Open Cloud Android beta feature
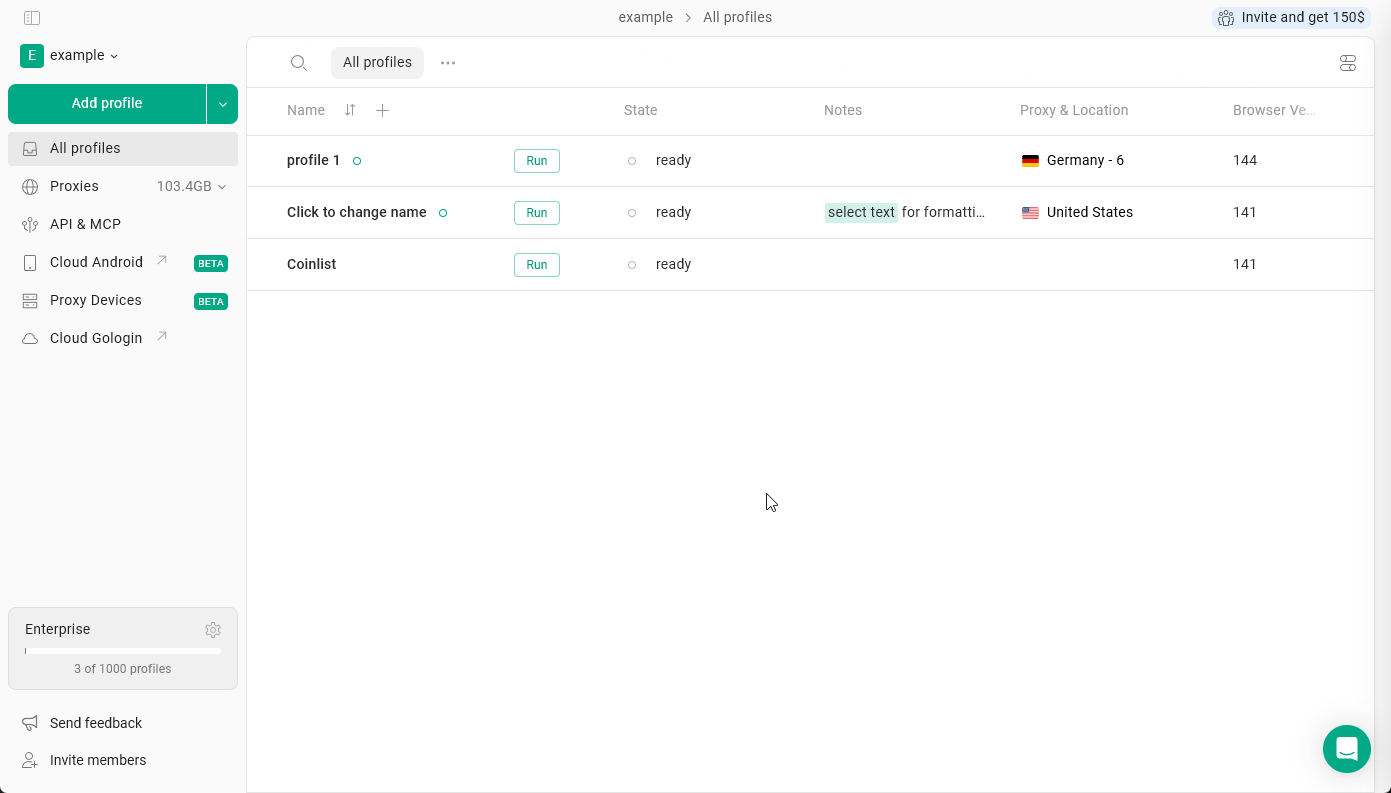Image resolution: width=1391 pixels, height=793 pixels. click(x=96, y=262)
